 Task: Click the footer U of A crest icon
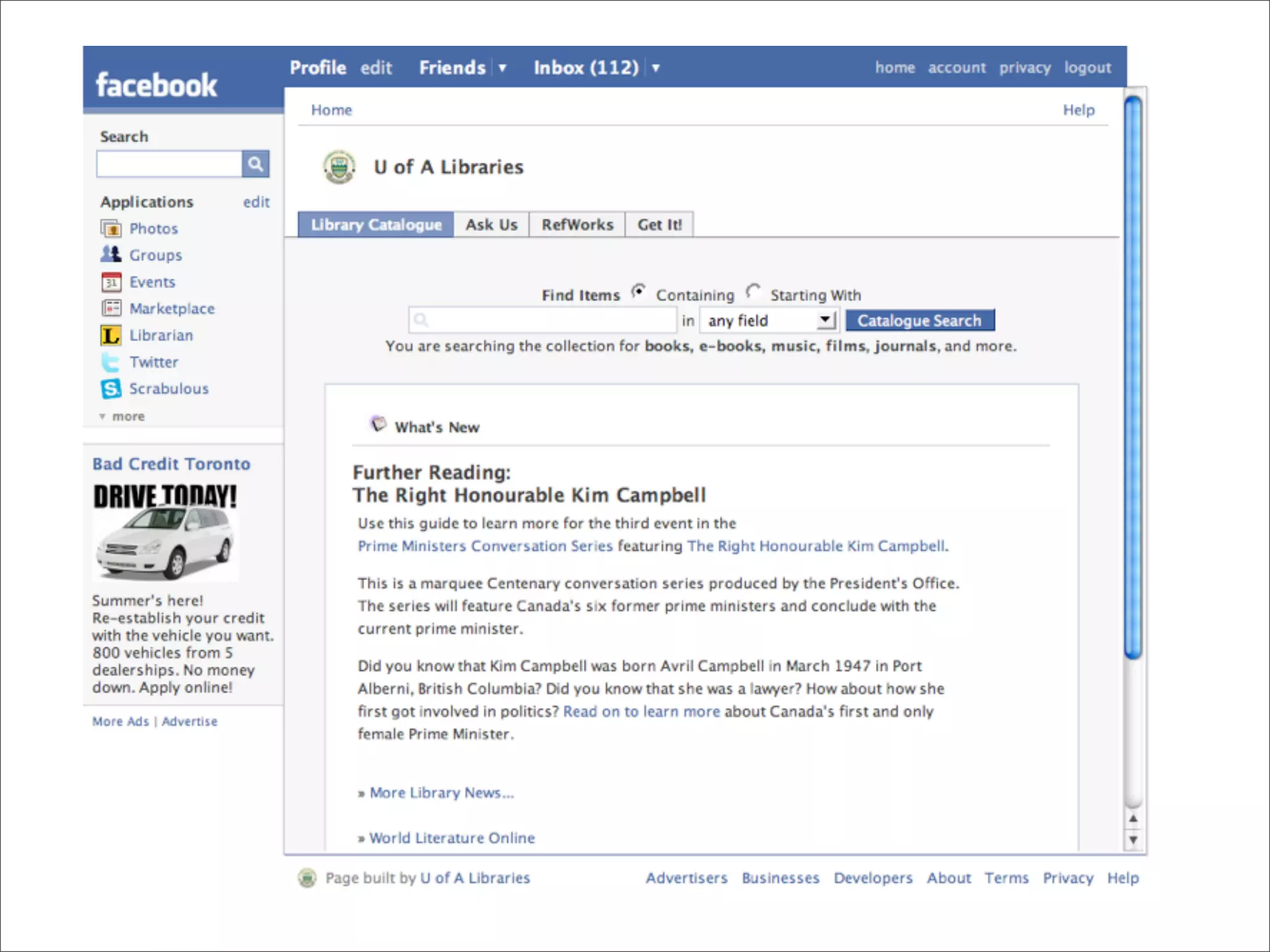[307, 878]
